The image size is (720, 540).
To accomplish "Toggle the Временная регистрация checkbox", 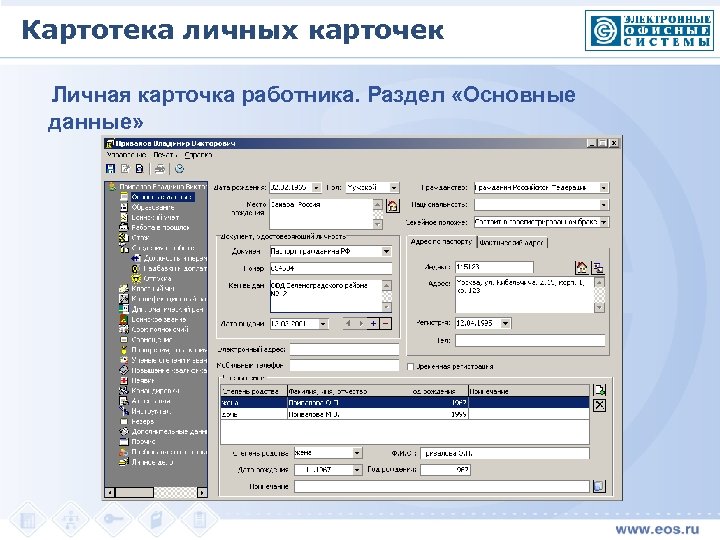I will pyautogui.click(x=411, y=366).
